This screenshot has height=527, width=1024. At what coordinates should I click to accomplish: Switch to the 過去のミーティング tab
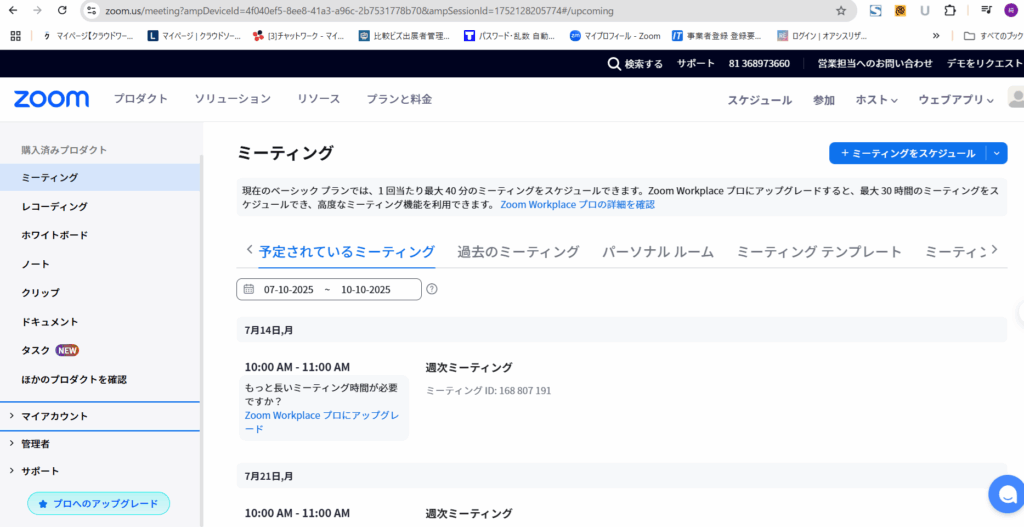coord(519,251)
